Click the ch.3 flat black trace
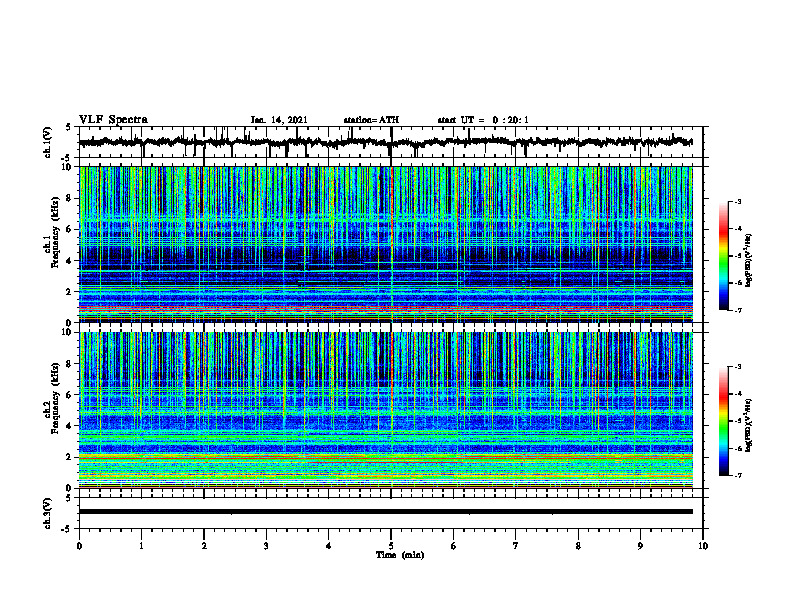 [385, 512]
